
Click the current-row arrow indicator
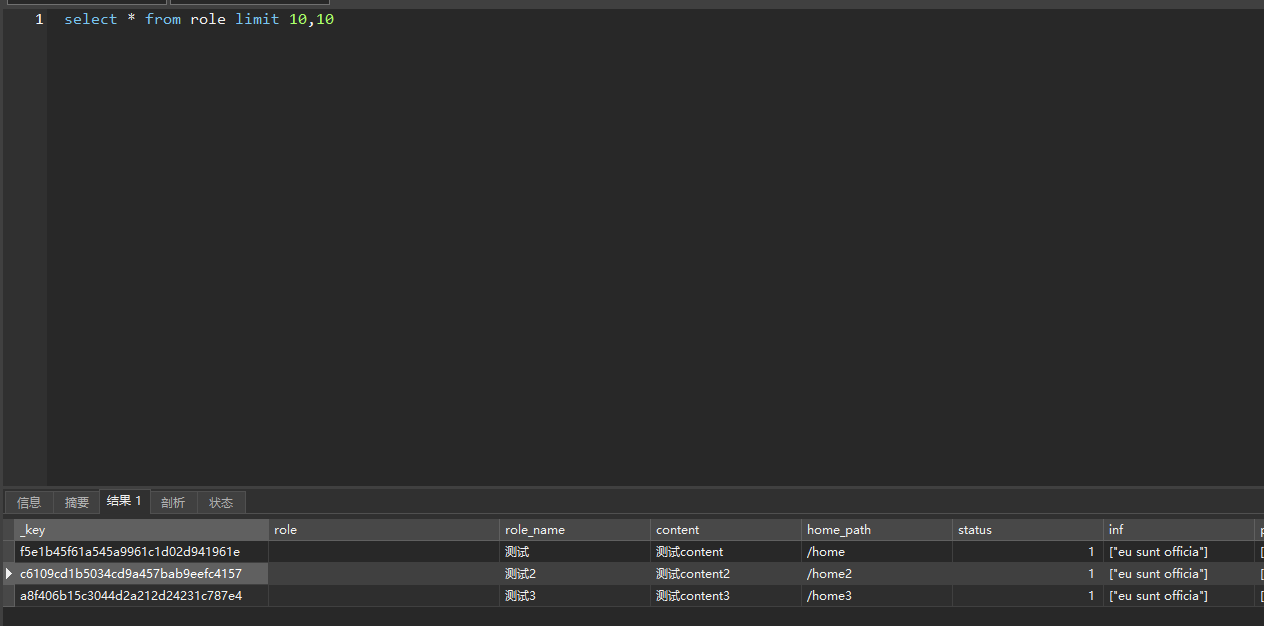9,574
